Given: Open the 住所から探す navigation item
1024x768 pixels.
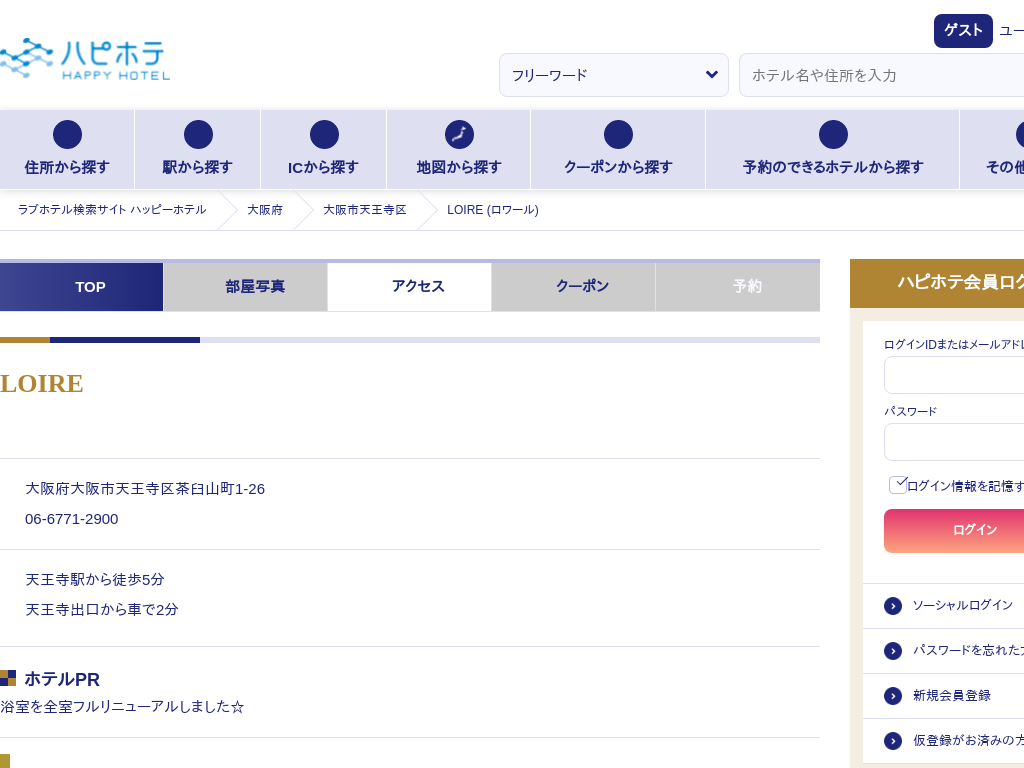Looking at the screenshot, I should tap(67, 150).
